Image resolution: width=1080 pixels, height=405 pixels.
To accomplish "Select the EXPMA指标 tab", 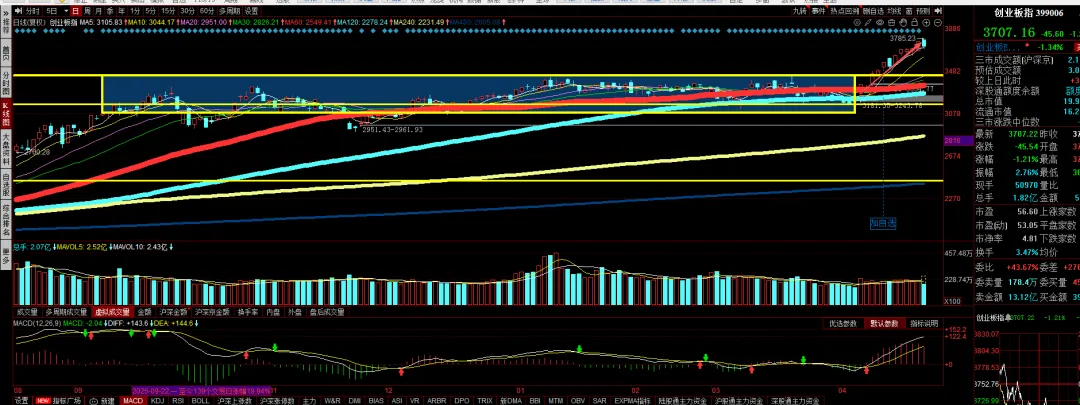I will point(632,400).
